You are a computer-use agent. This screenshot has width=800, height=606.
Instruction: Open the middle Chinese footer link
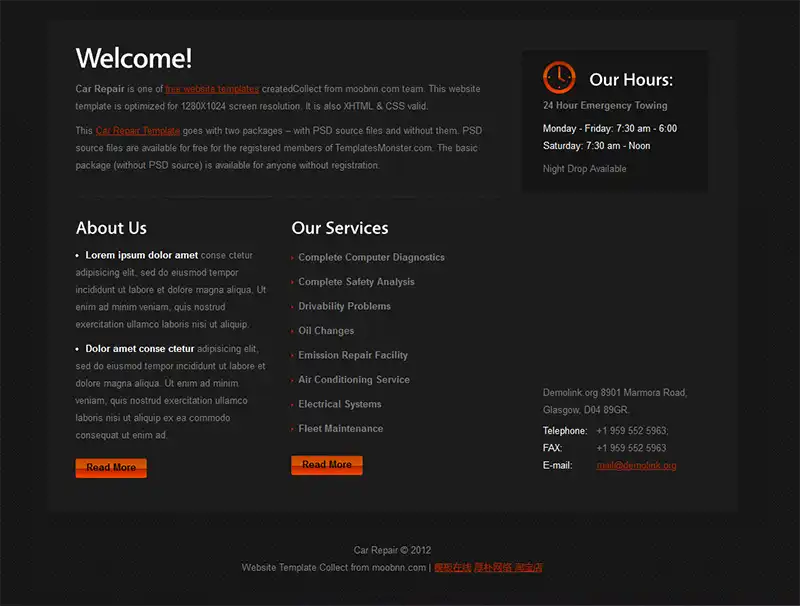(493, 568)
